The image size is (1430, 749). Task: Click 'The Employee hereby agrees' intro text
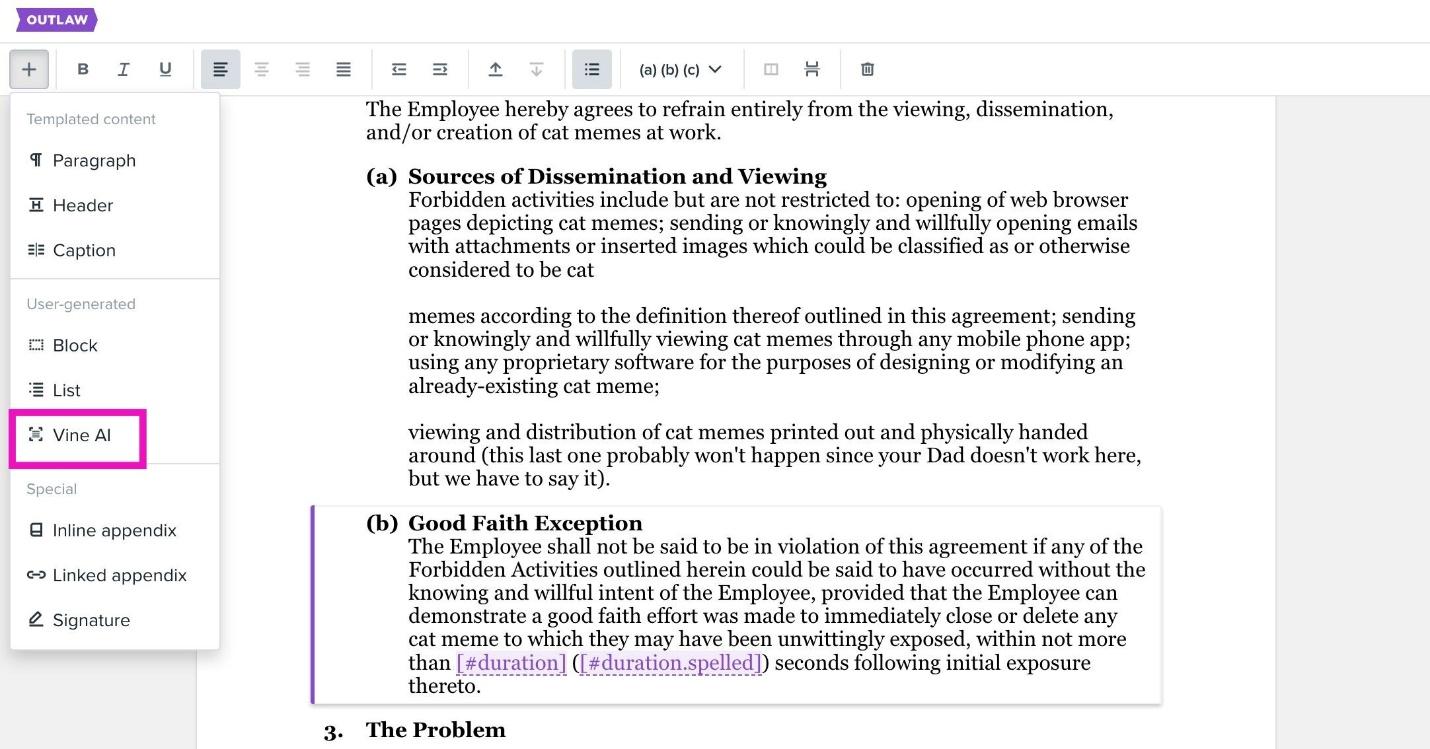[739, 121]
